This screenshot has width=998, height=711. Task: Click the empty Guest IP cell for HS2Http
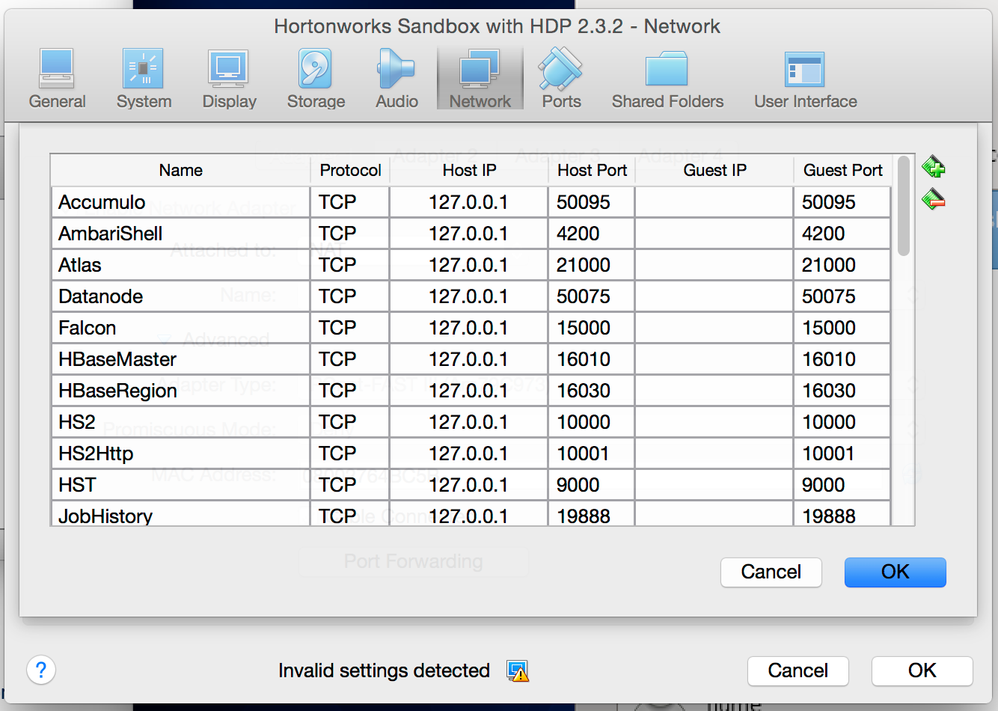(x=714, y=453)
